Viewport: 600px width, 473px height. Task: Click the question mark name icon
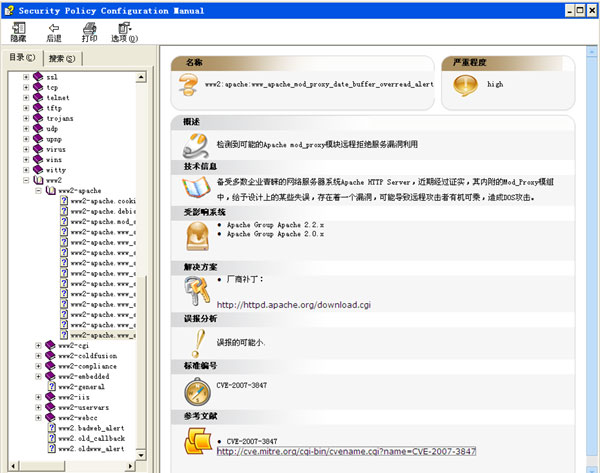(x=188, y=85)
